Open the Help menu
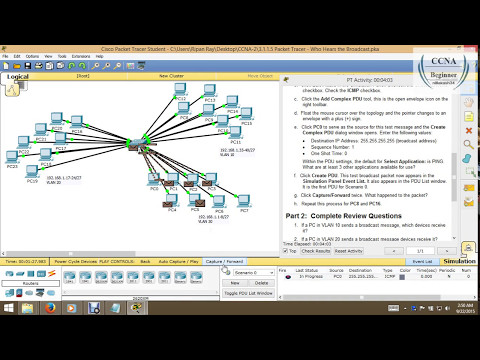 coord(99,56)
